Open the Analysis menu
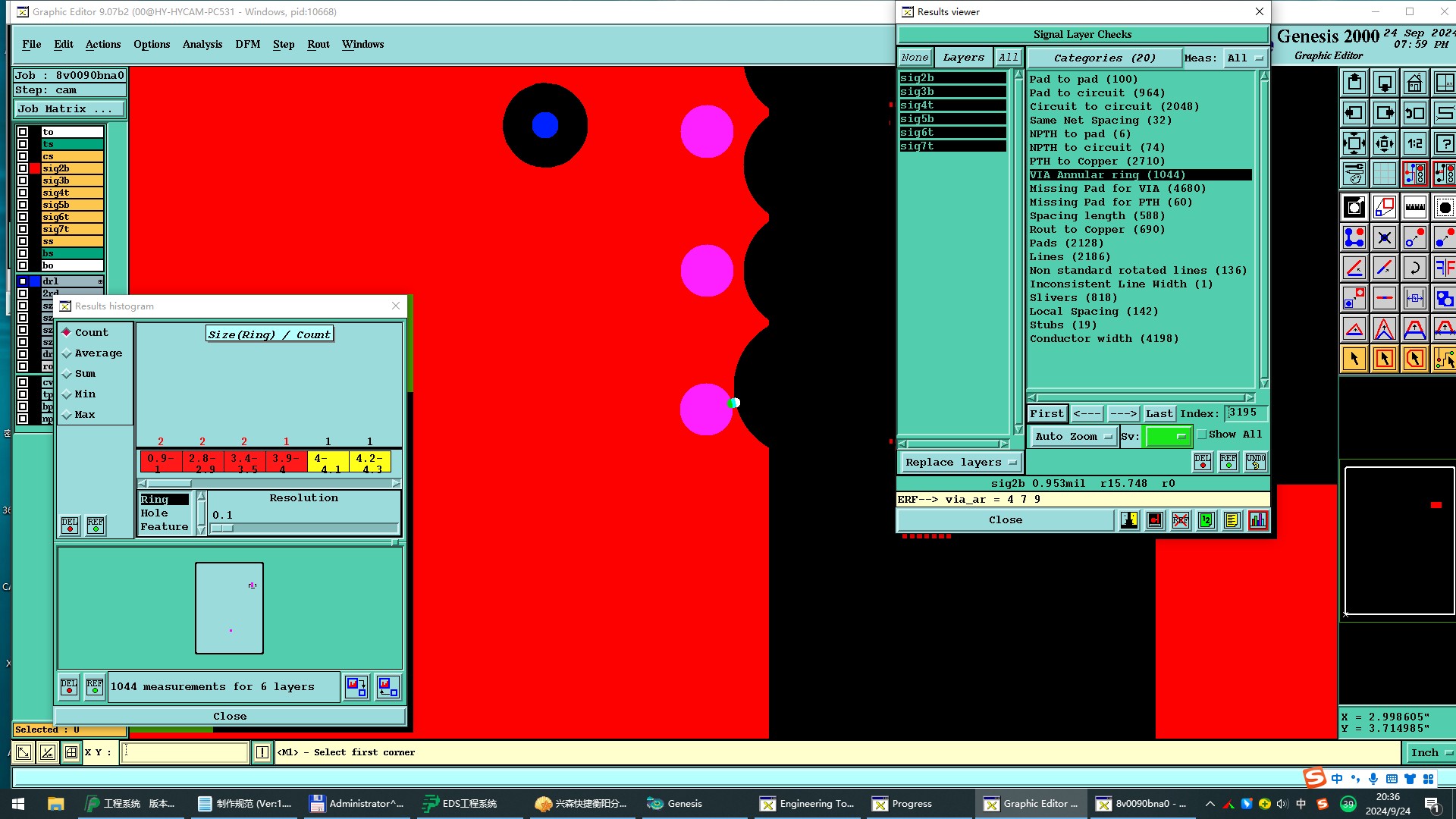 tap(202, 44)
